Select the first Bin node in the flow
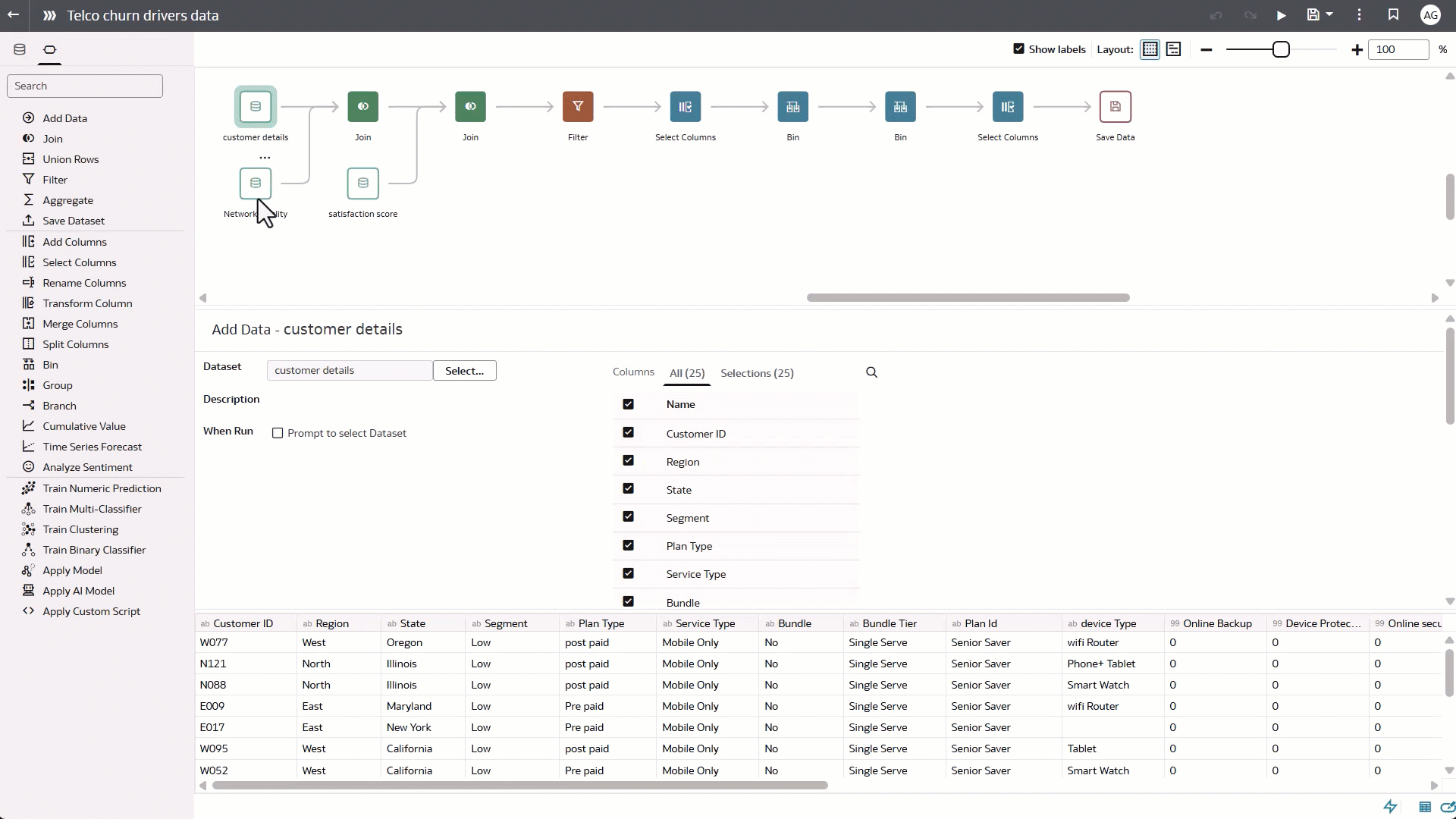Screen dimensions: 1456x819 click(x=792, y=107)
